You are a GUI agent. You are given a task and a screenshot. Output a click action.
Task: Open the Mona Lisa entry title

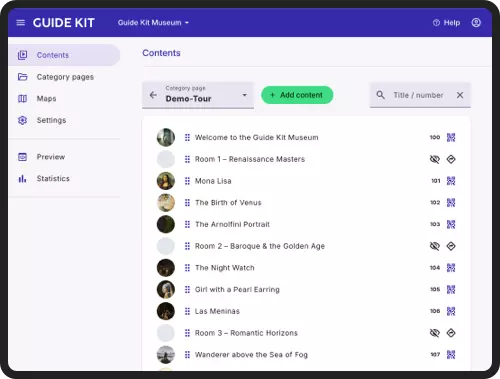click(x=213, y=181)
